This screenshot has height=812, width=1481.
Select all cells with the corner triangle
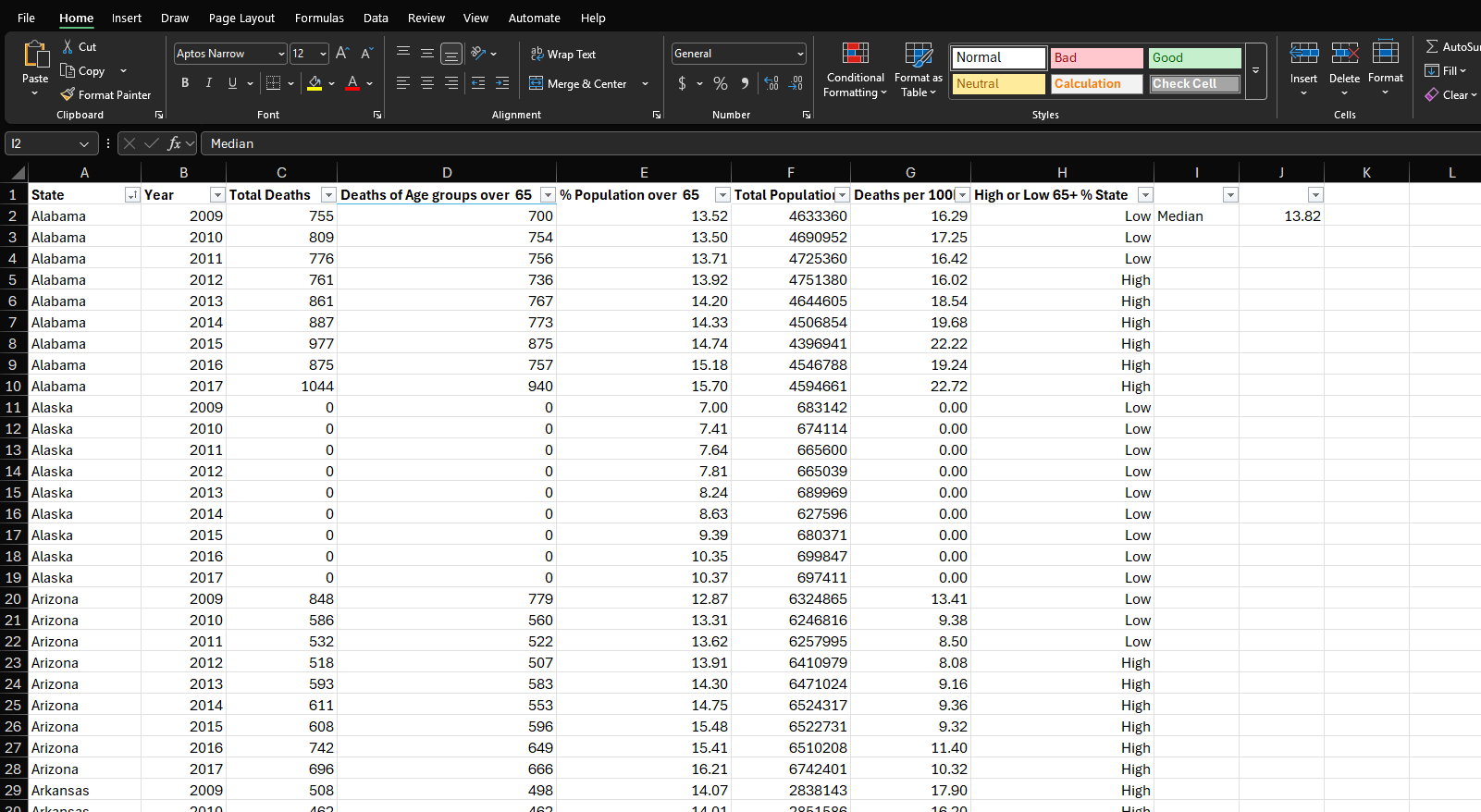tap(18, 173)
